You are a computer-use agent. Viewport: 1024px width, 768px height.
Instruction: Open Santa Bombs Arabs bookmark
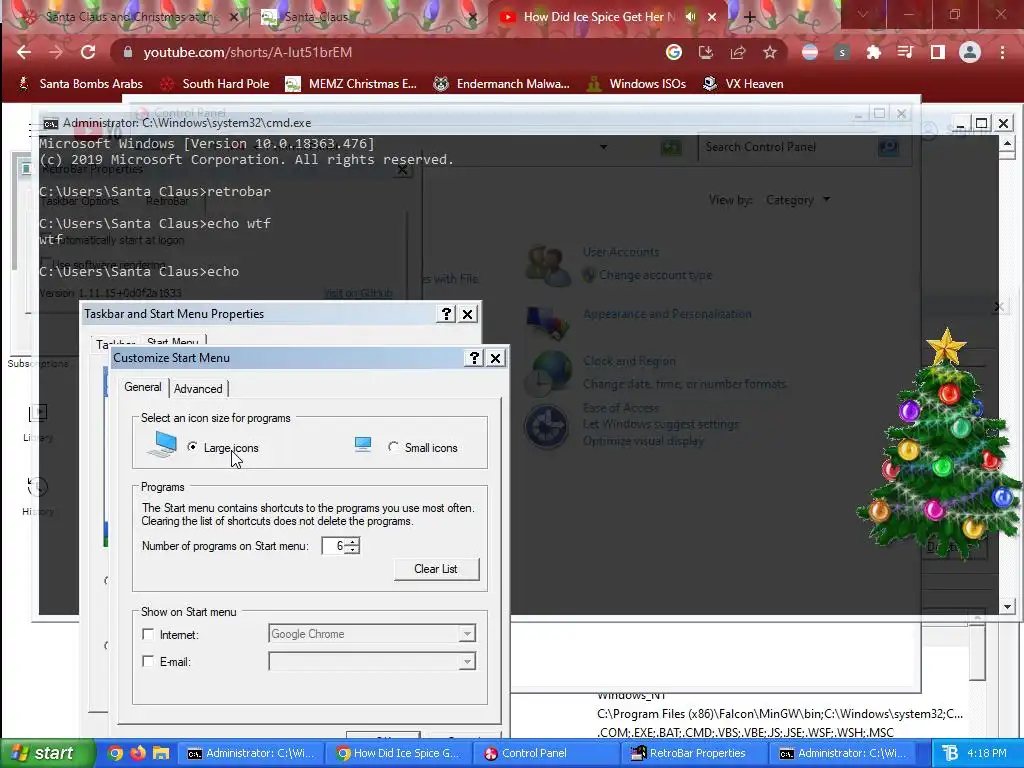(x=80, y=84)
